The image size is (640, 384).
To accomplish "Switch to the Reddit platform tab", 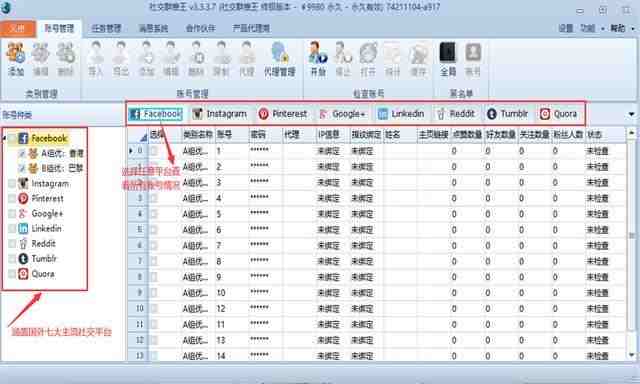I will coord(456,114).
